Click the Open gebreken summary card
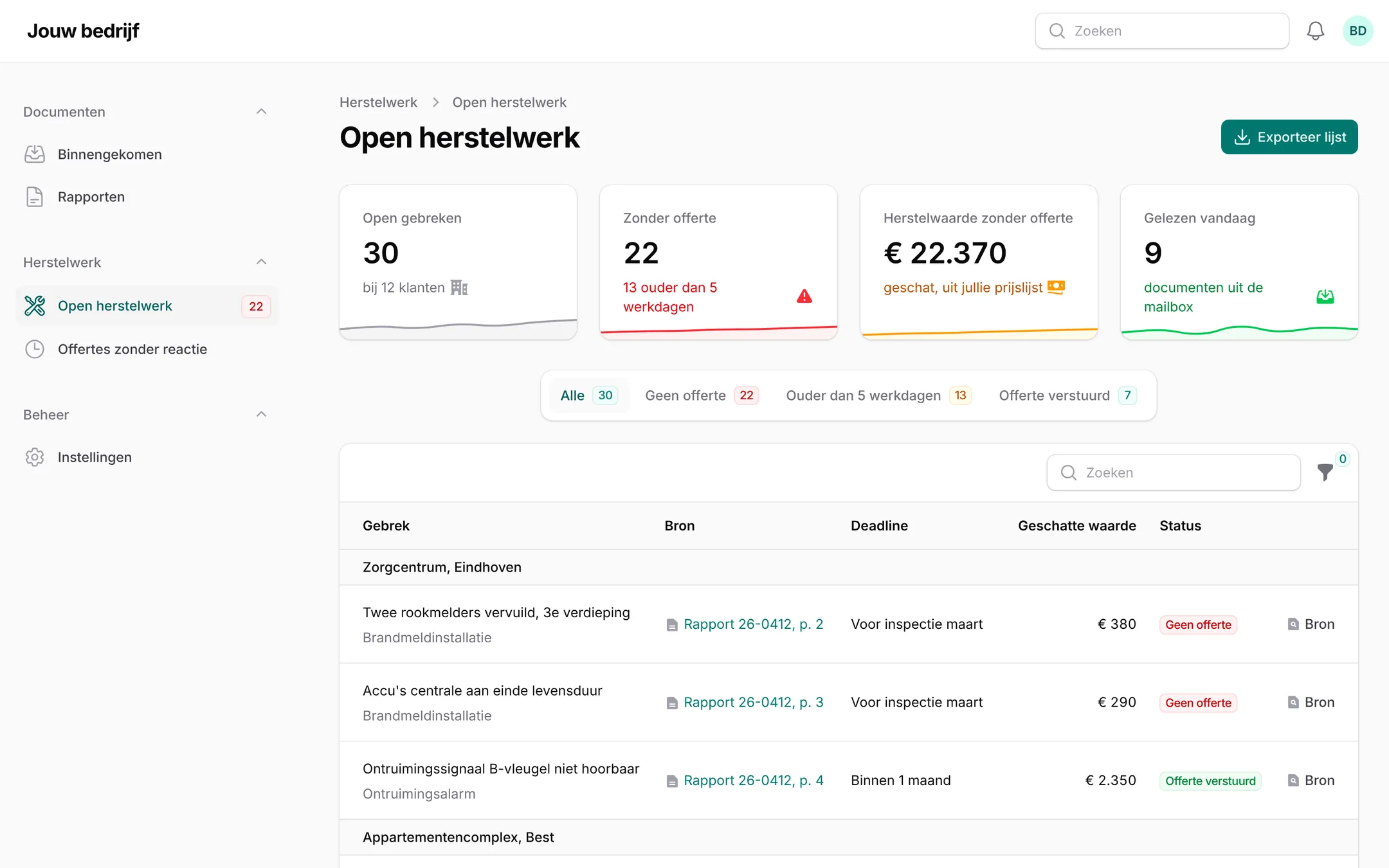This screenshot has height=868, width=1389. [458, 262]
